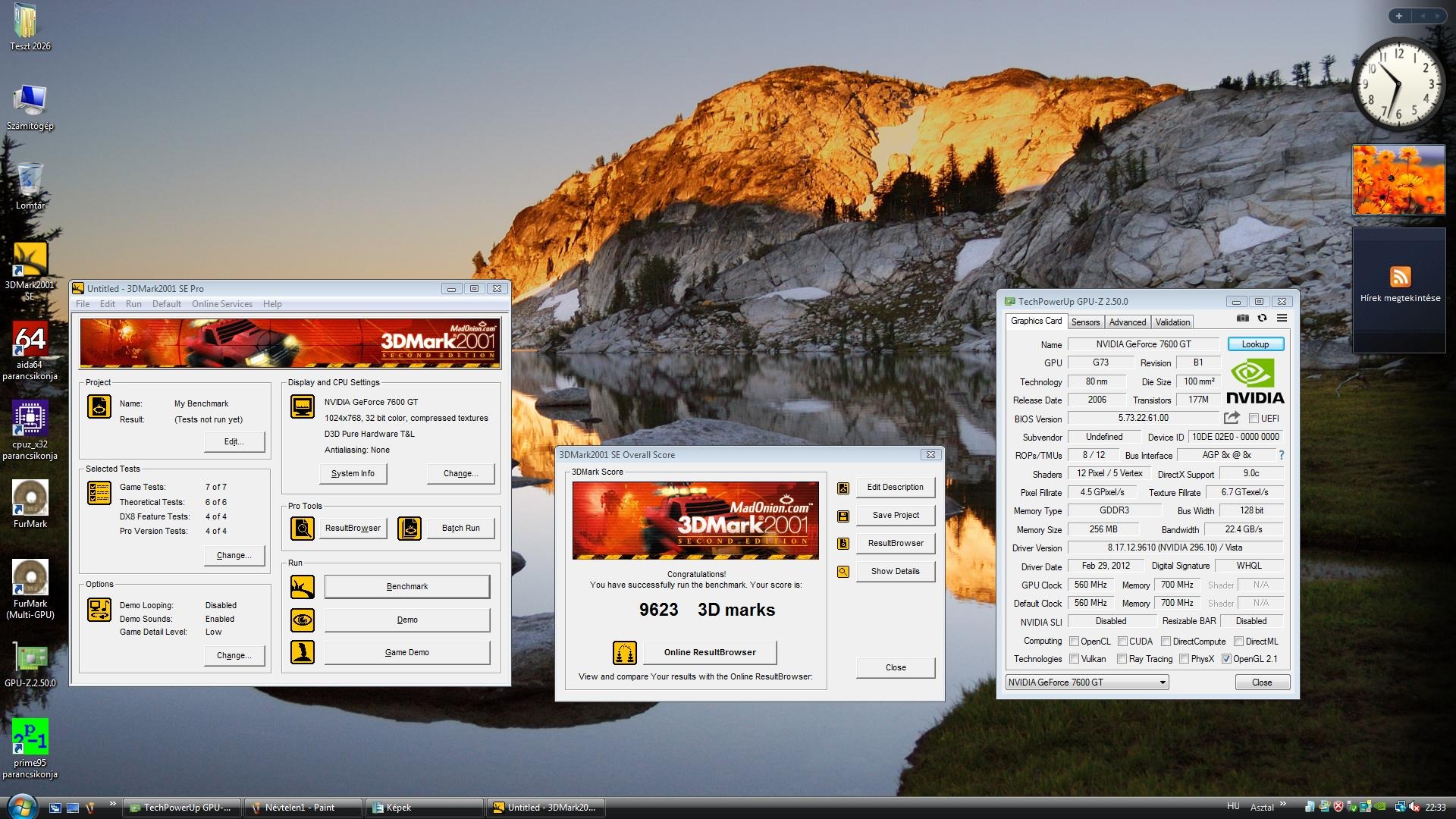
Task: Click the Lookup button in GPU-Z
Action: tap(1255, 344)
